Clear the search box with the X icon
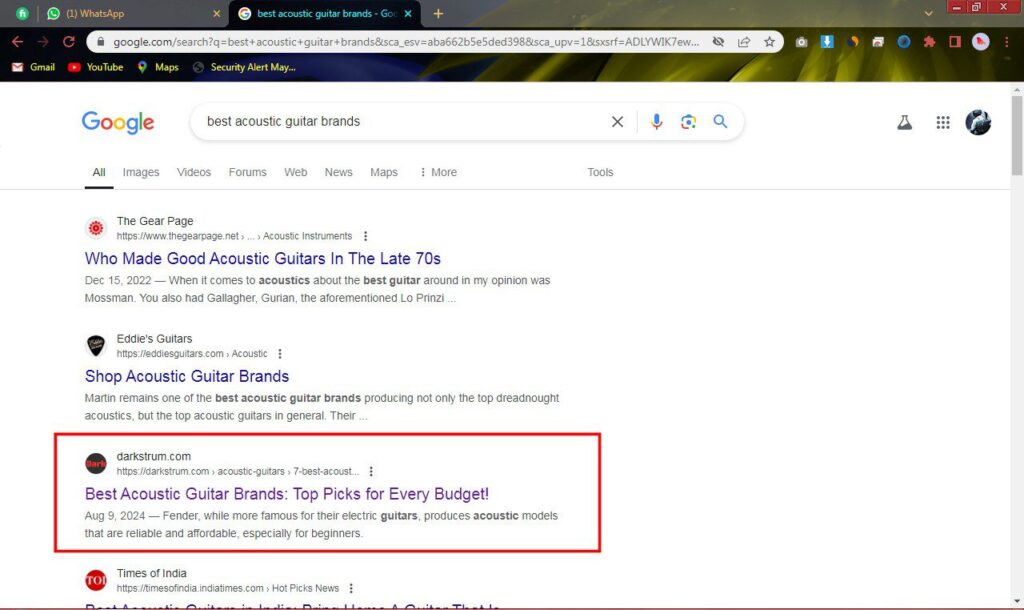This screenshot has height=610, width=1024. (x=617, y=121)
